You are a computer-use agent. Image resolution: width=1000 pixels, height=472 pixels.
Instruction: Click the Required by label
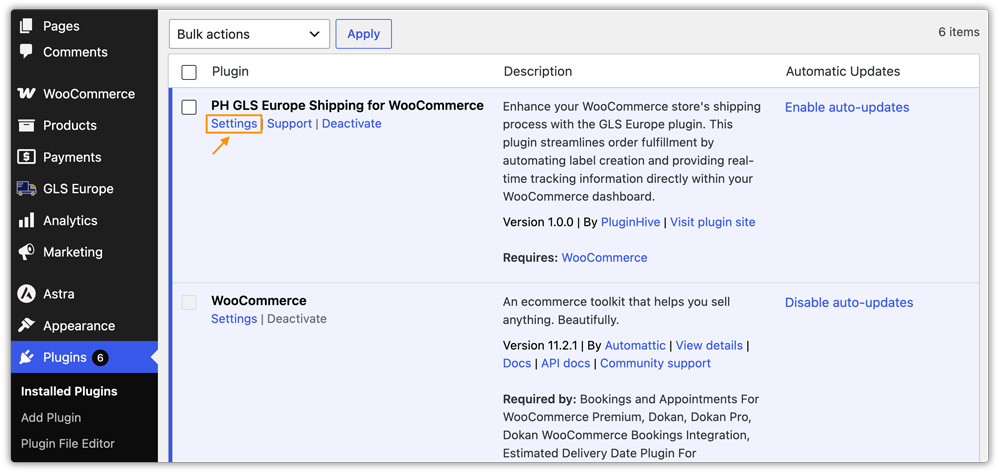(540, 399)
